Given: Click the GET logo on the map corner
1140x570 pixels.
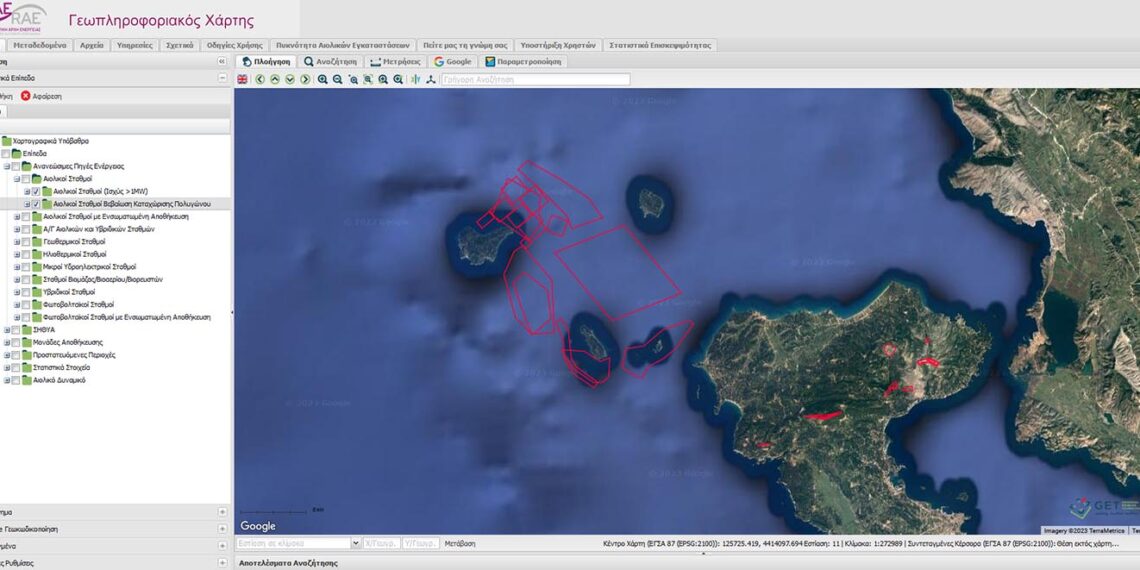Looking at the screenshot, I should click(x=1103, y=507).
